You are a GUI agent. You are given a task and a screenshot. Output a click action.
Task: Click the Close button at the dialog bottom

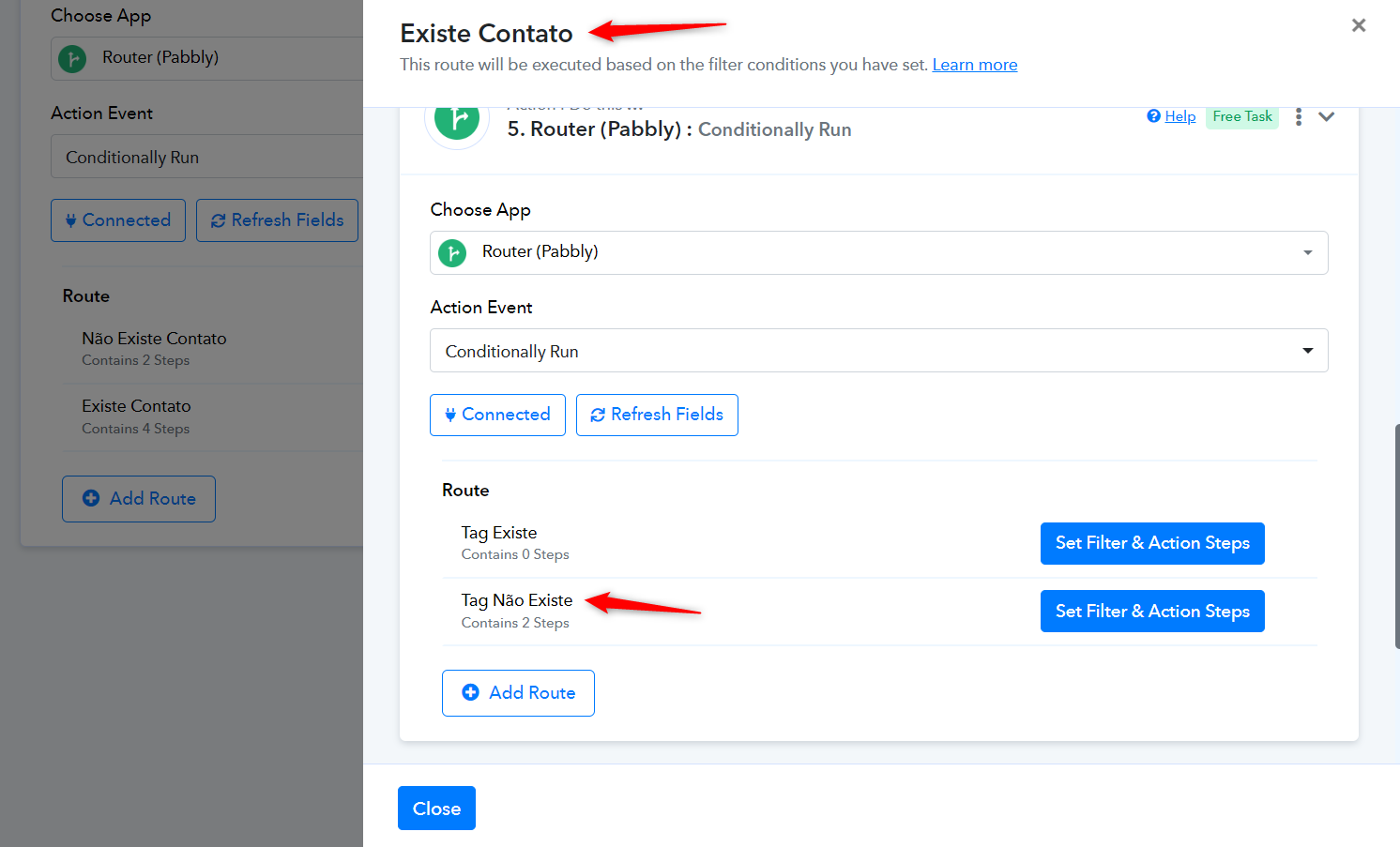(436, 808)
